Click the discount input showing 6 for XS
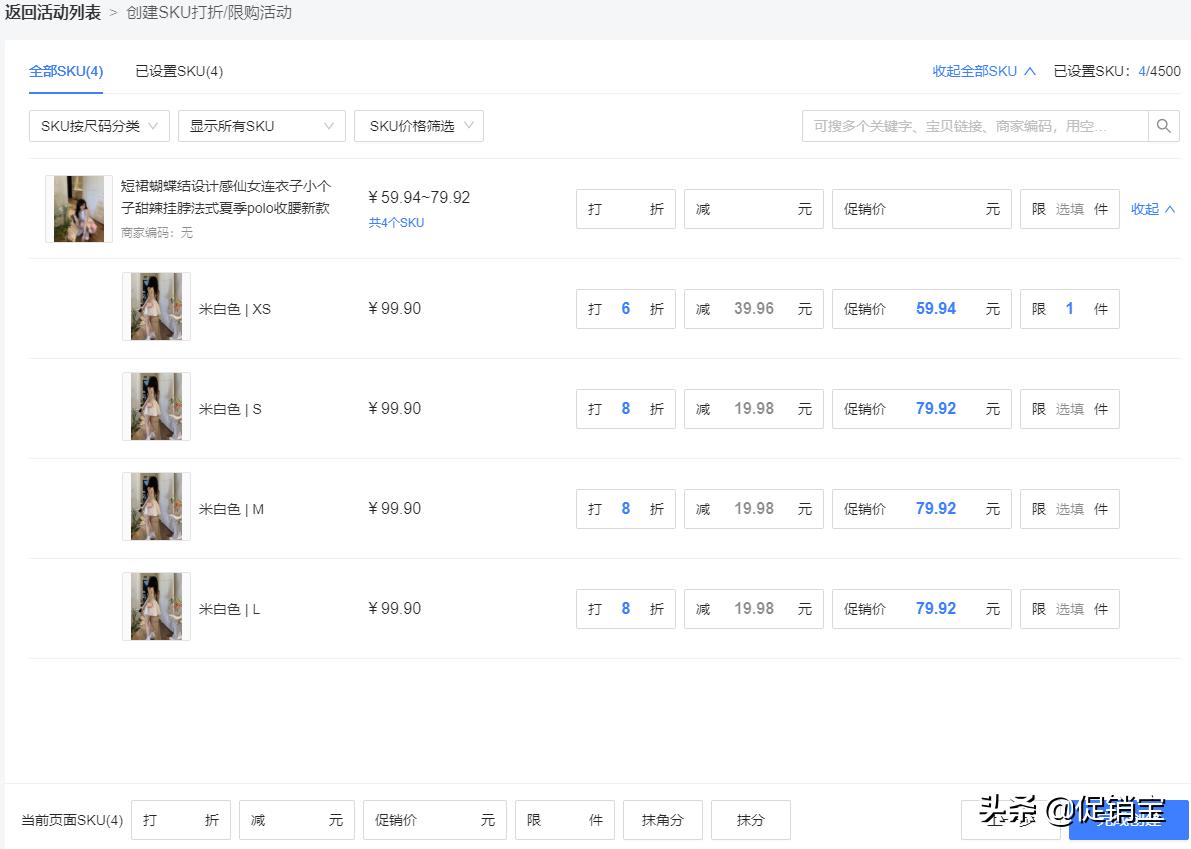The width and height of the screenshot is (1191, 849). pos(625,308)
